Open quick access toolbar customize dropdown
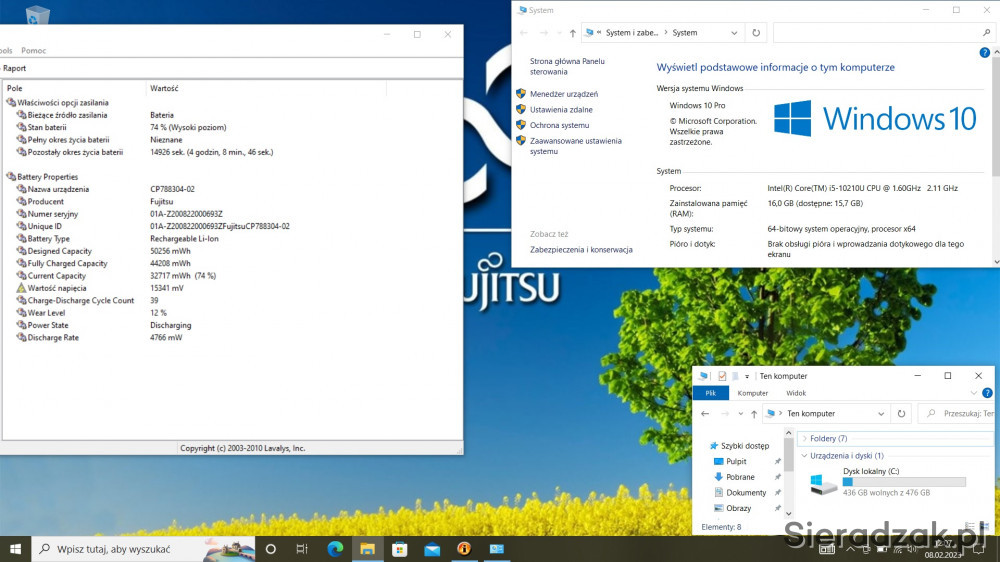1000x562 pixels. tap(747, 376)
